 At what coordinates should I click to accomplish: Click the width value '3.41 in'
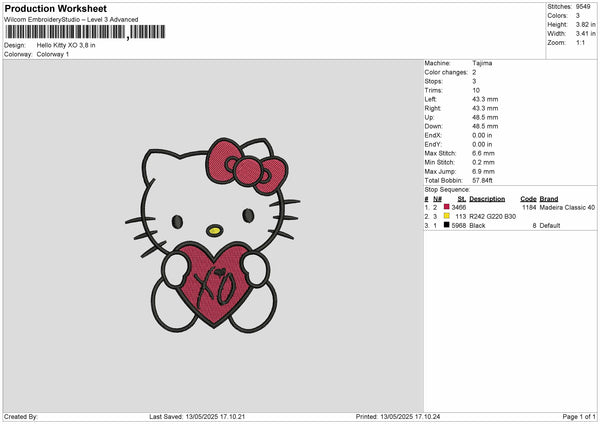(585, 34)
